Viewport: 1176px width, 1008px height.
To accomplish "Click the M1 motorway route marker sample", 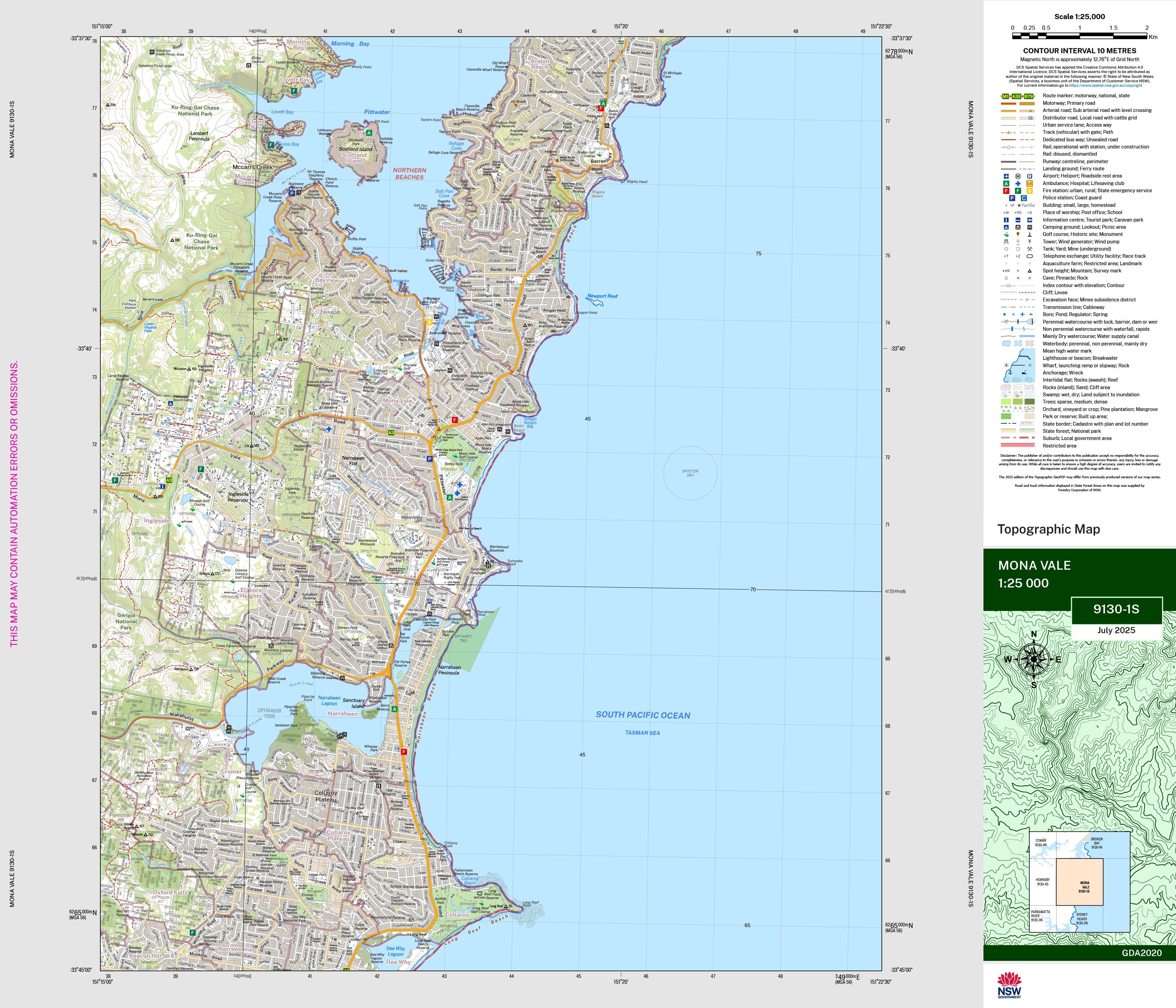I will 1006,96.
